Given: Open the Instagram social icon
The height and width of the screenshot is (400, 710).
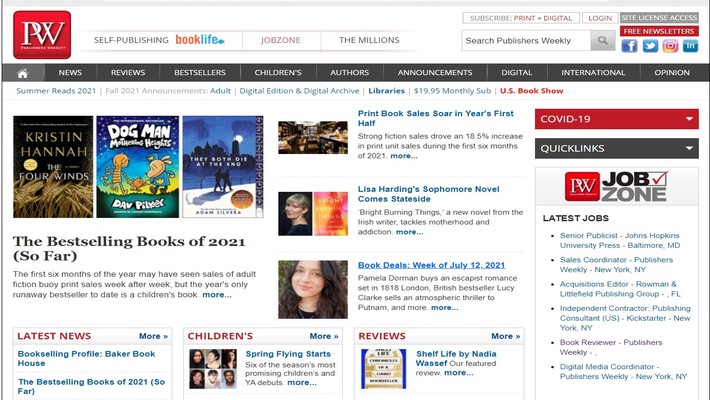Looking at the screenshot, I should (x=670, y=46).
